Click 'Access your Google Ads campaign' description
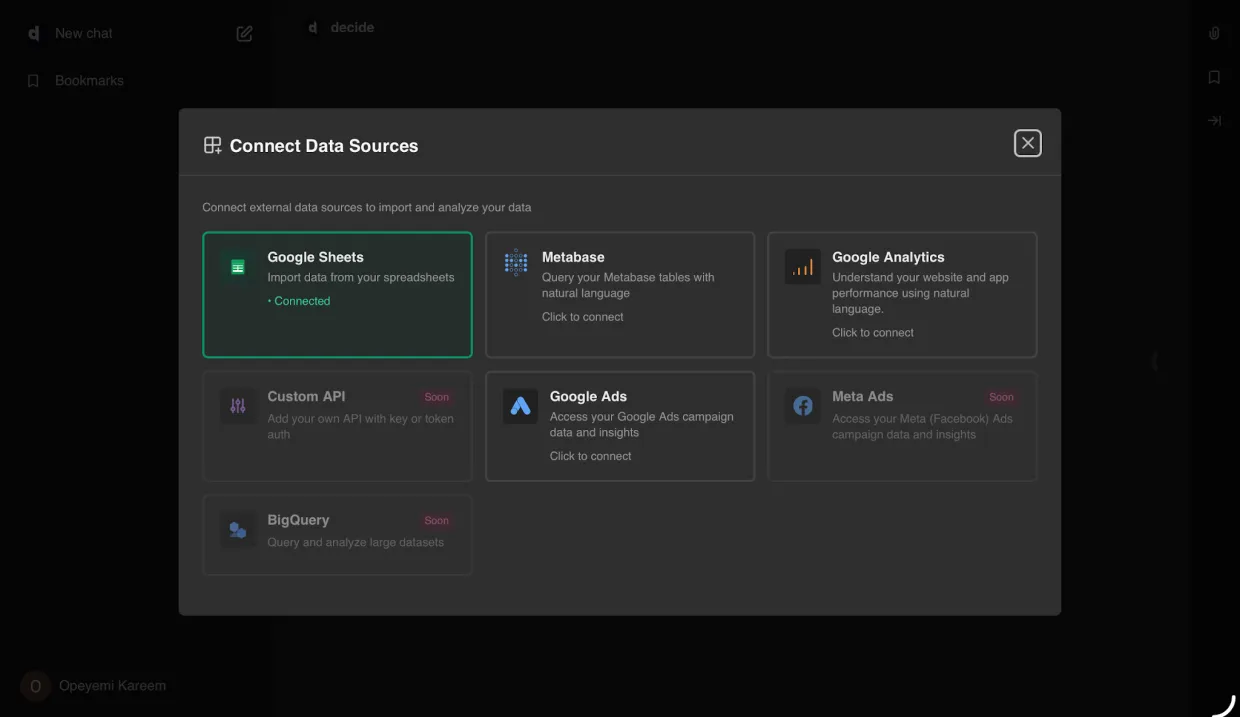 (641, 425)
